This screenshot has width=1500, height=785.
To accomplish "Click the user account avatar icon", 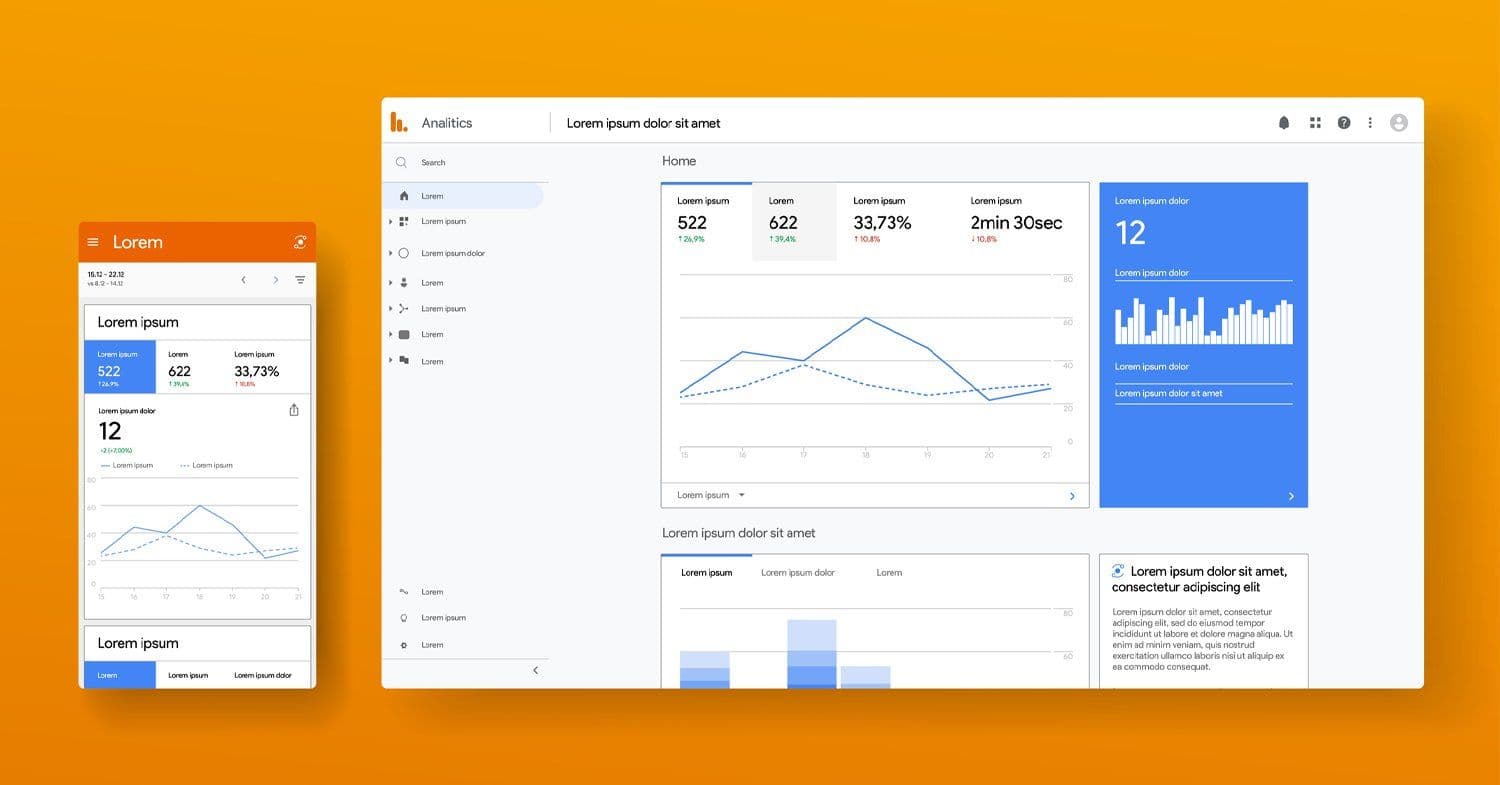I will pyautogui.click(x=1399, y=122).
